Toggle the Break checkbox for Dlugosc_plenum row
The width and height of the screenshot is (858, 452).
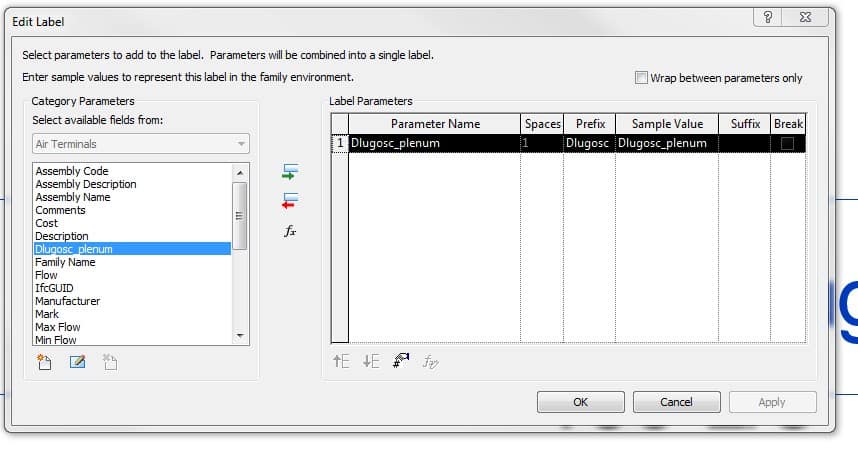pos(787,143)
